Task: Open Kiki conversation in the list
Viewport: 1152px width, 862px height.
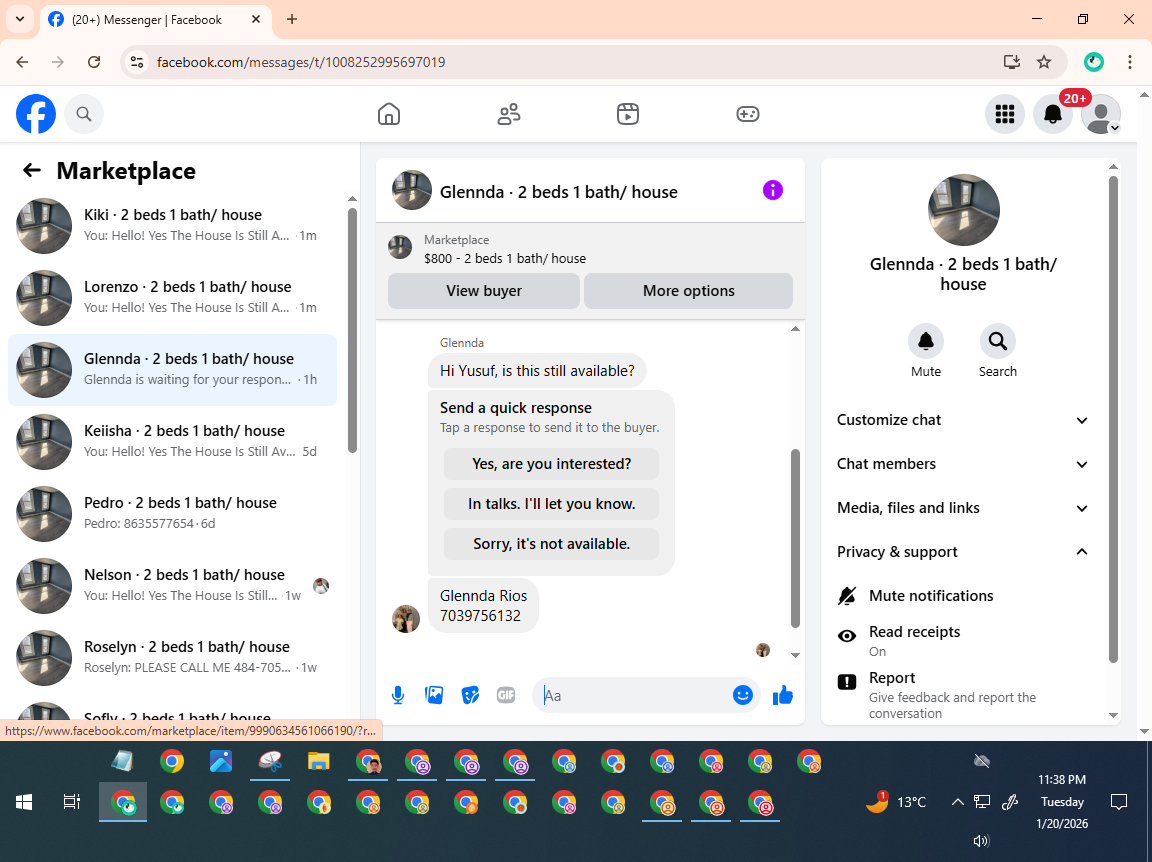Action: (173, 225)
